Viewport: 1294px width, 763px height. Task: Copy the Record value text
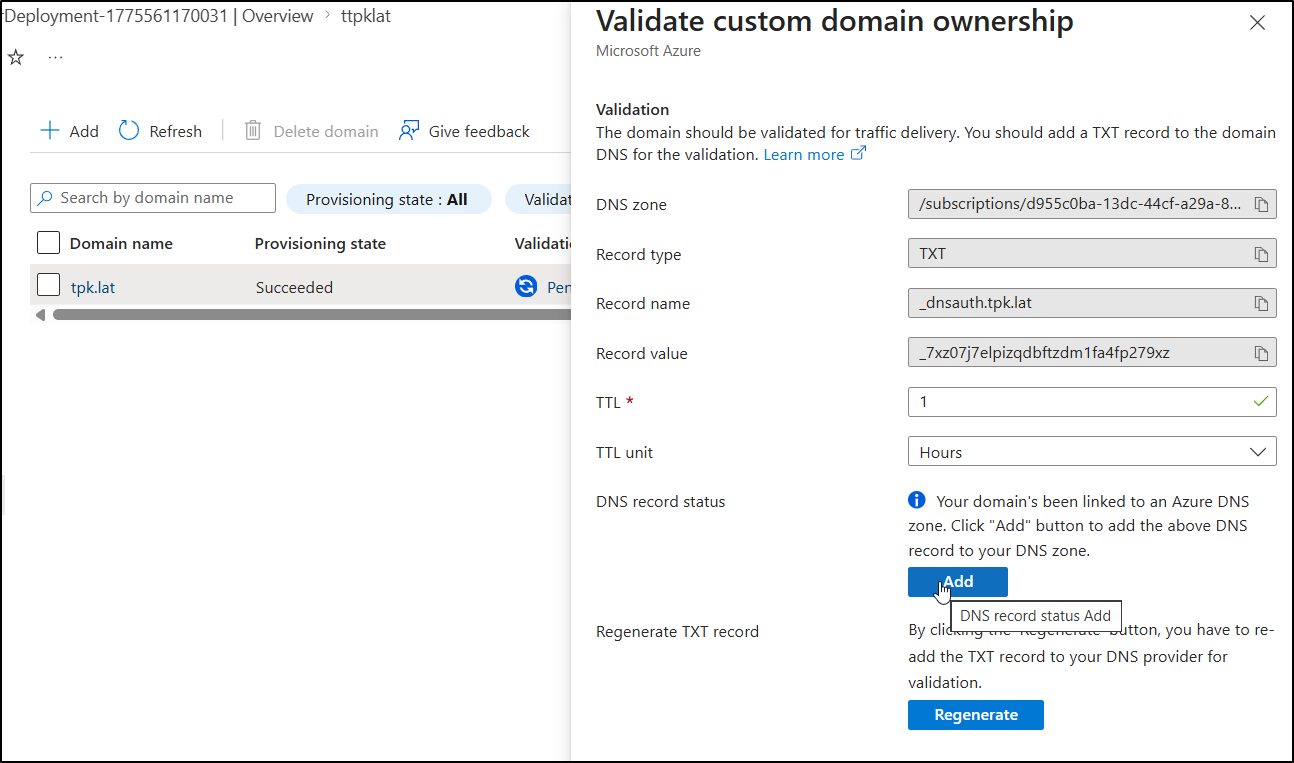pyautogui.click(x=1261, y=353)
